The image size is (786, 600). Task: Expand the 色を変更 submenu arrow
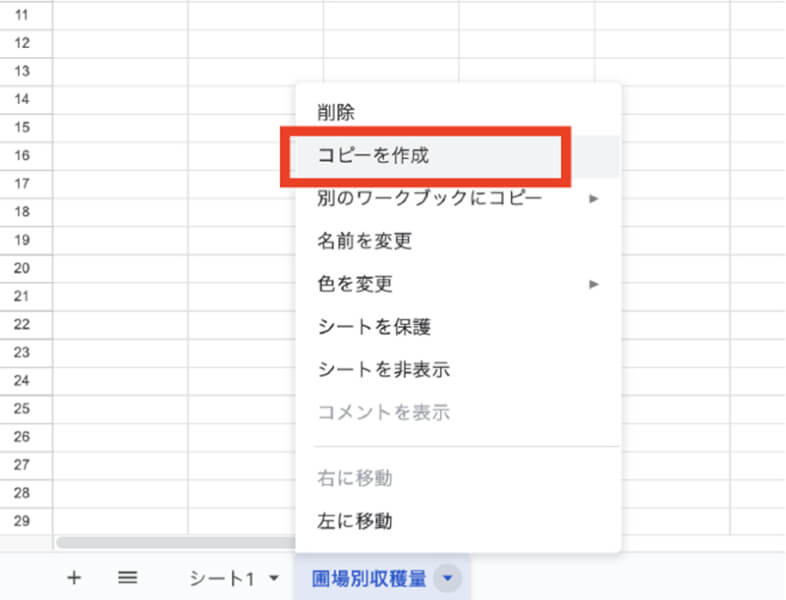pyautogui.click(x=593, y=284)
